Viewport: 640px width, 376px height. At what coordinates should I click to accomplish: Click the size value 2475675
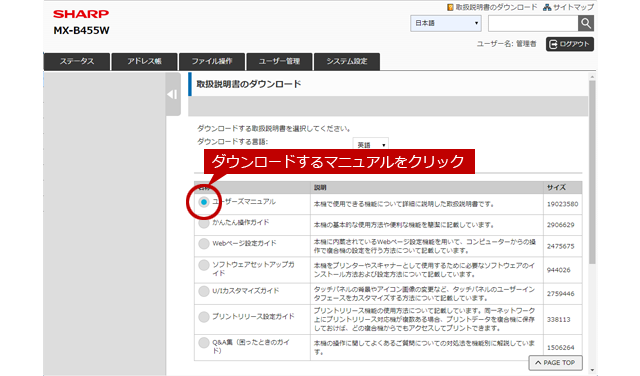(560, 247)
